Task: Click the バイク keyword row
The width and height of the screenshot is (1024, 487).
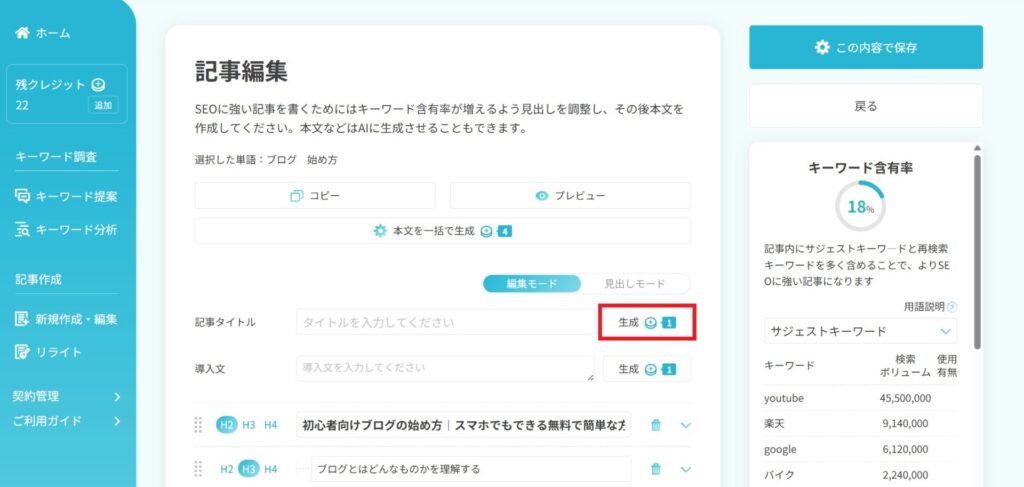Action: click(860, 475)
